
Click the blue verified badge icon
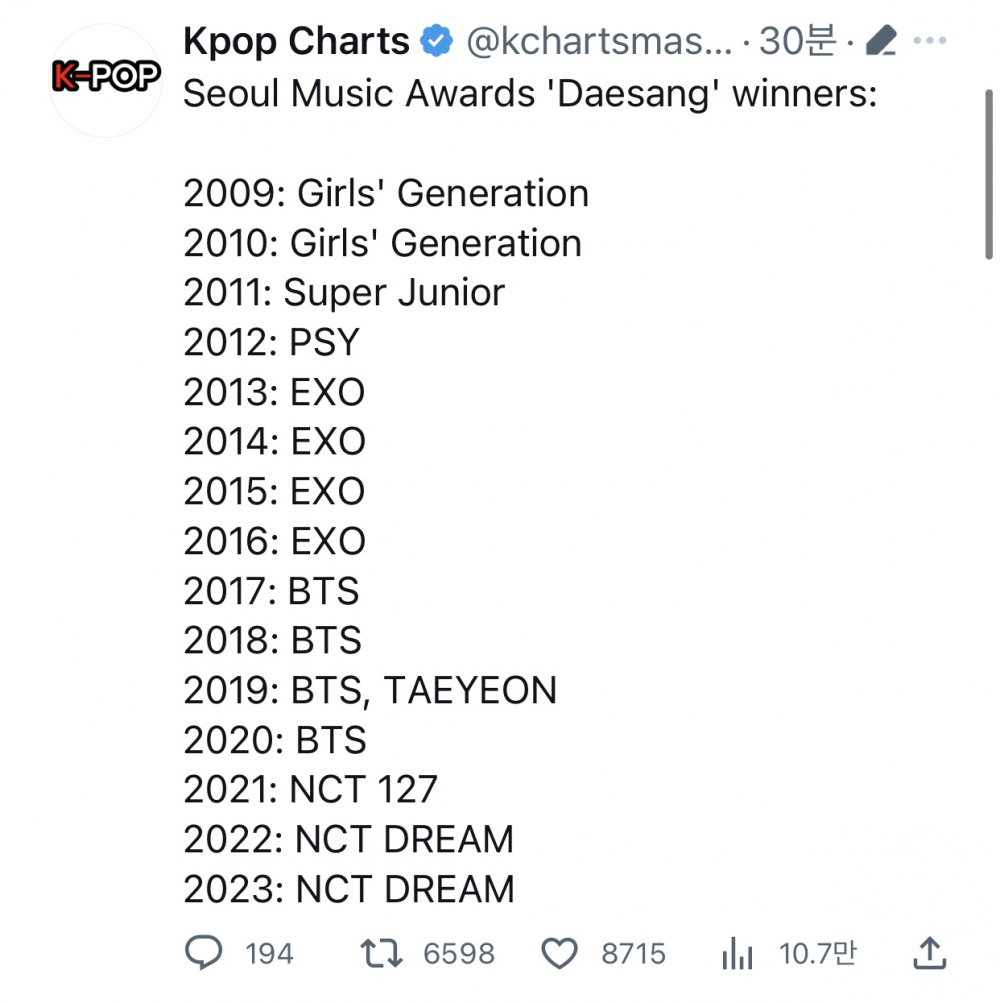[x=436, y=41]
